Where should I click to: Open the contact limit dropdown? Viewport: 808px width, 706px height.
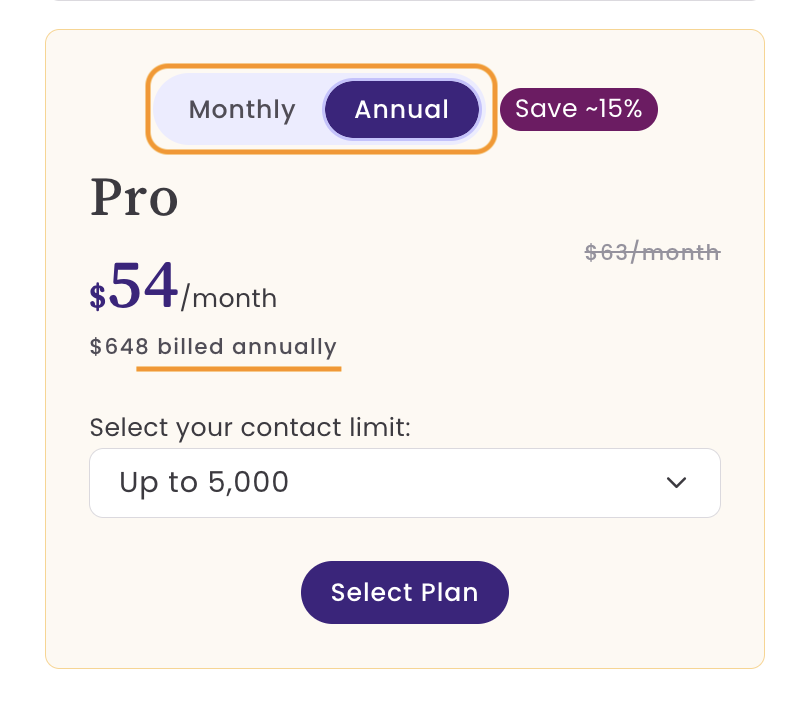(405, 483)
